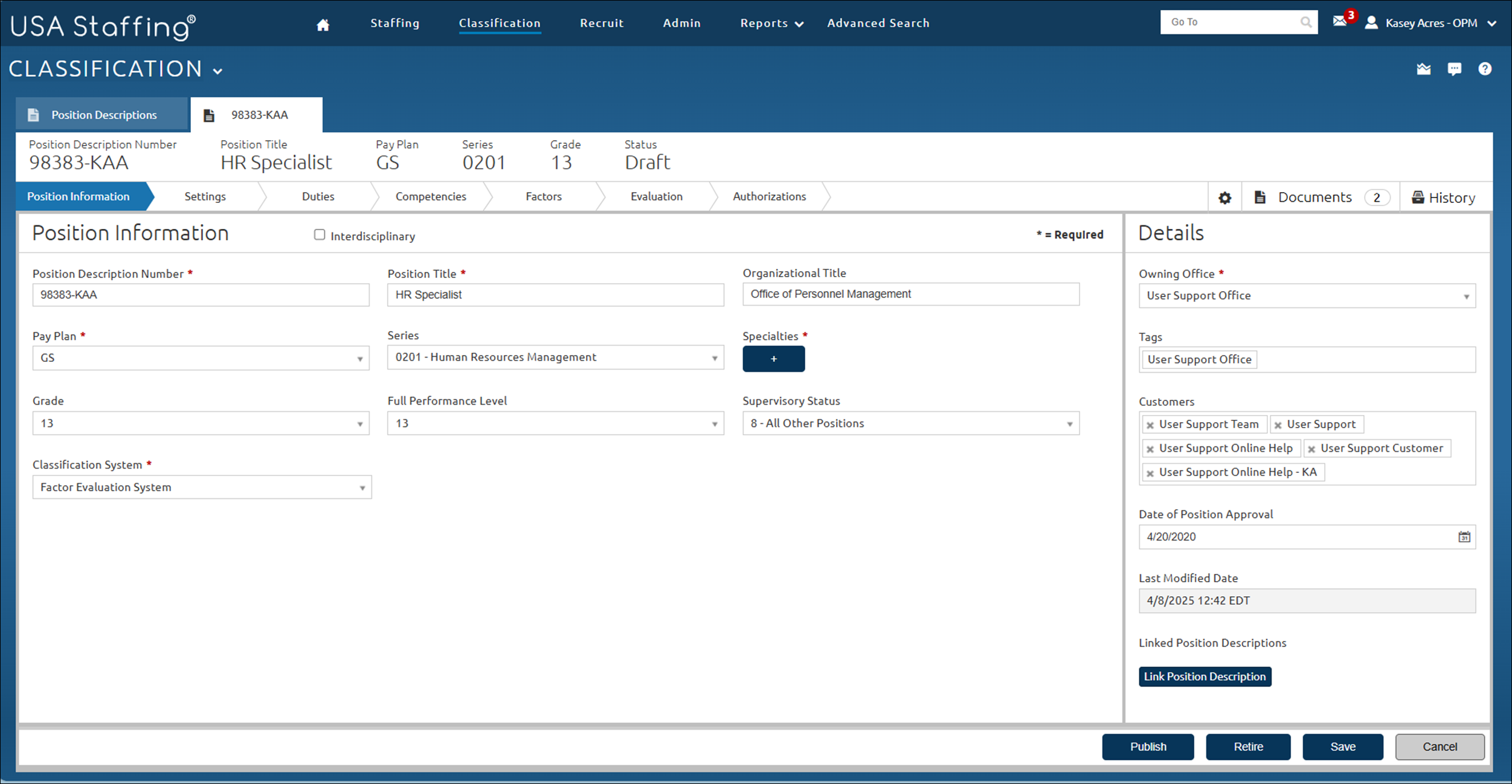
Task: Click the open envelope icon in header
Action: tap(1423, 69)
